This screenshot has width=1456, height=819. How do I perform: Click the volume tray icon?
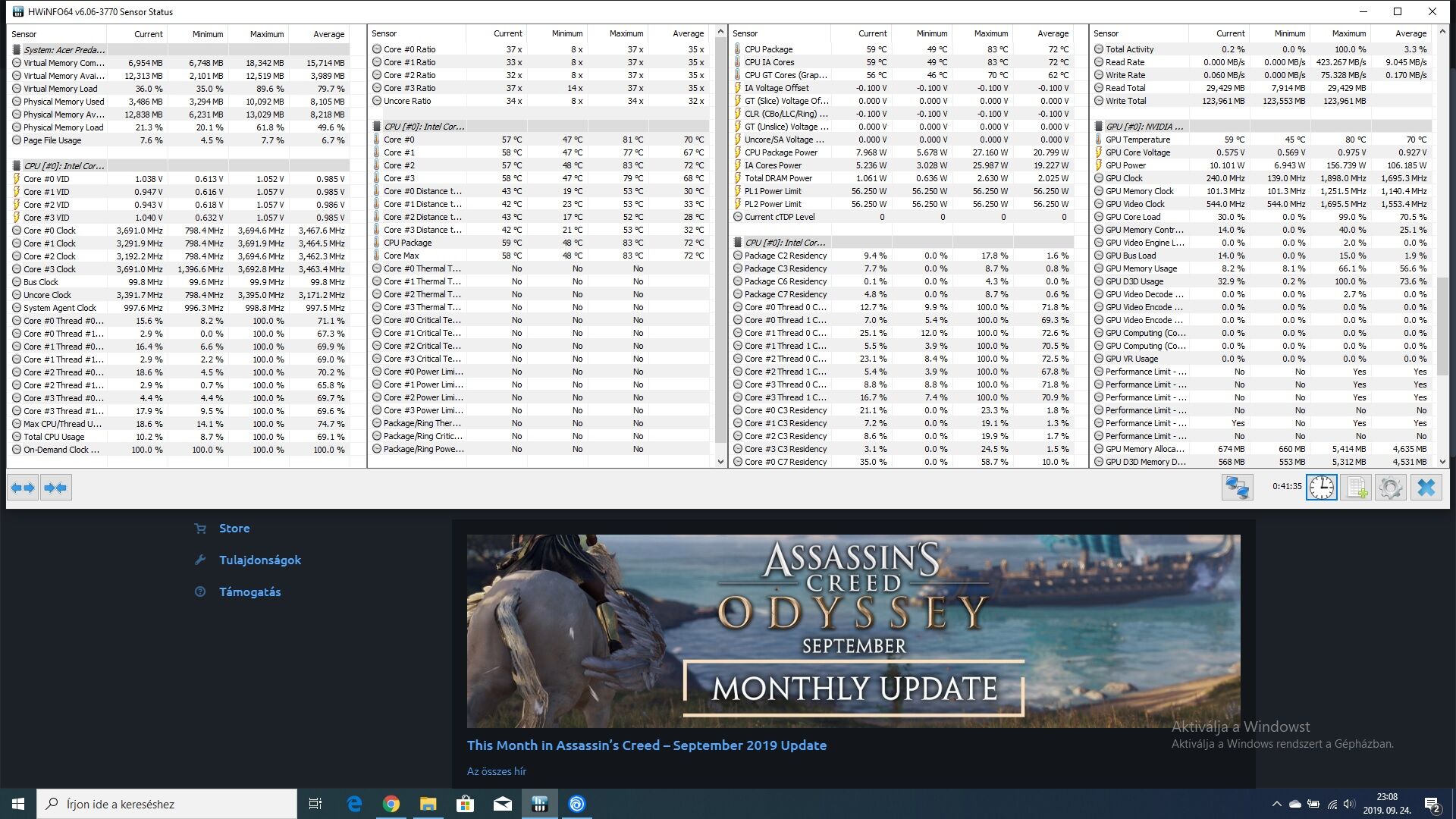click(1349, 804)
